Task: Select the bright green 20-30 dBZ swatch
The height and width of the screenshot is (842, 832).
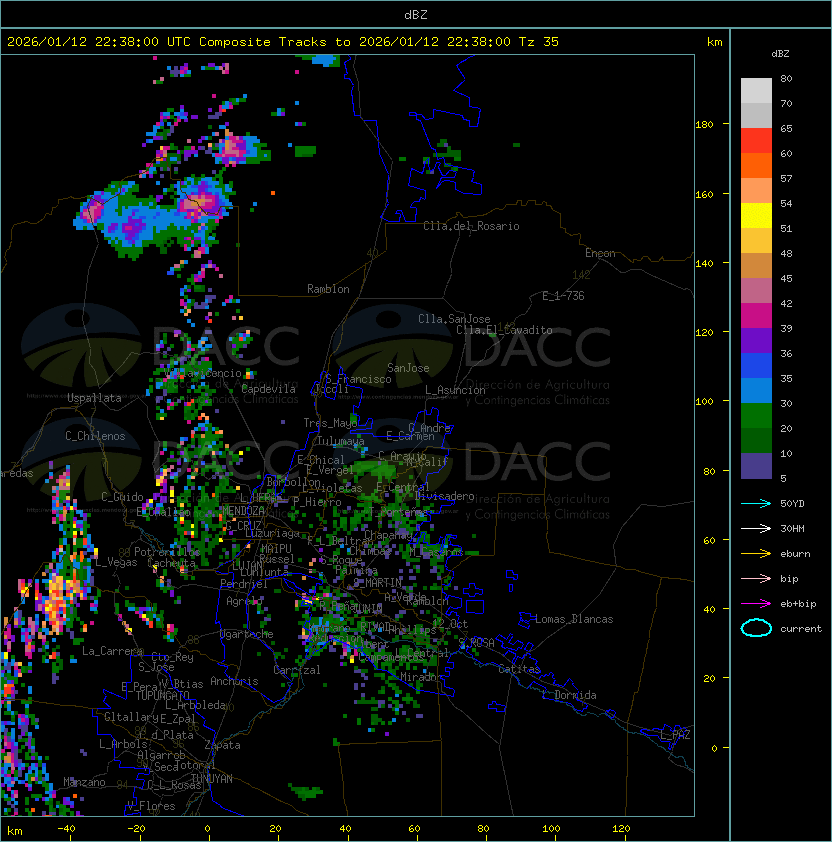Action: 756,416
